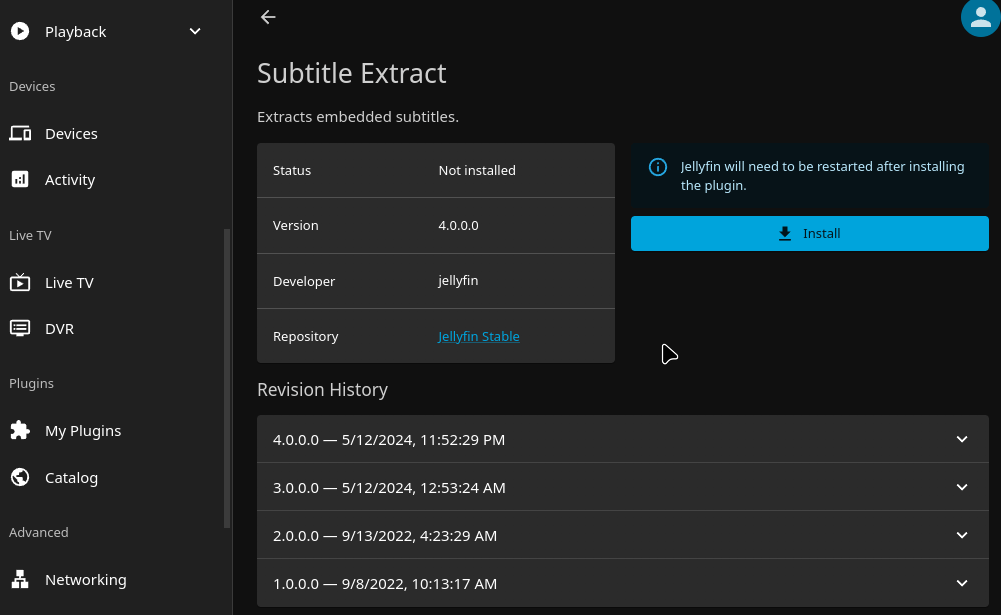
Task: Click the version value 4.0.0.0 in table
Action: click(x=458, y=225)
